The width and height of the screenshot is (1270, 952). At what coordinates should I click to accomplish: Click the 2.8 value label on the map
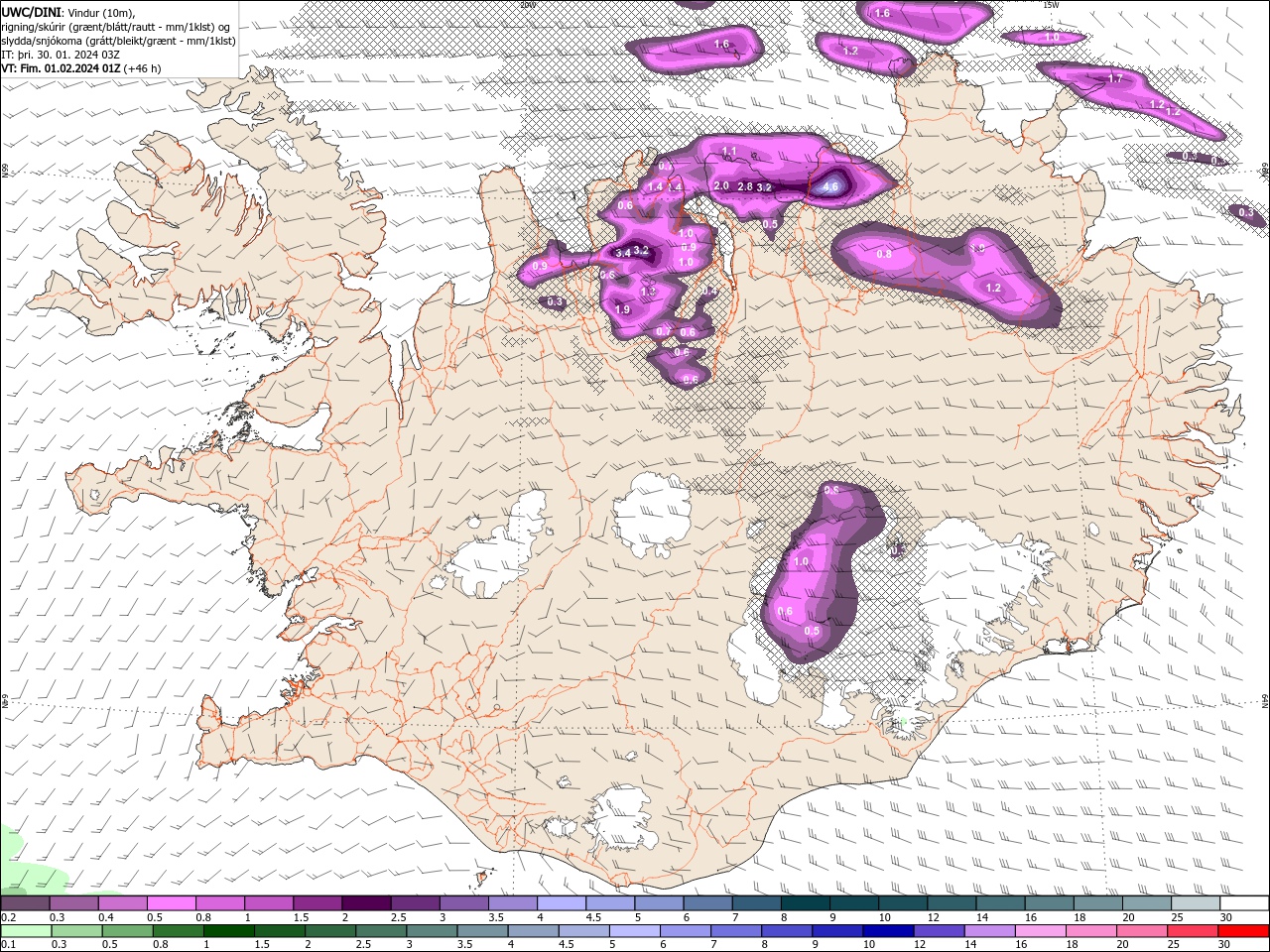[x=745, y=186]
